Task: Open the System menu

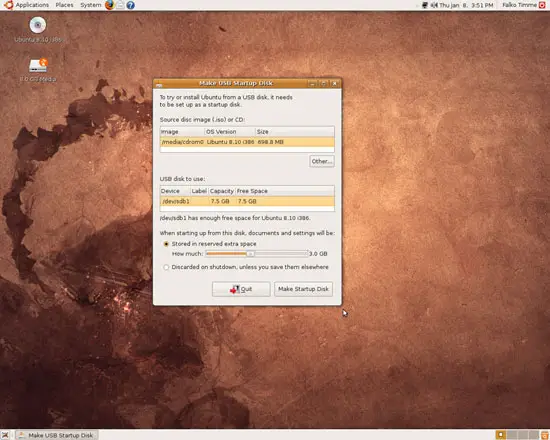Action: click(x=90, y=5)
